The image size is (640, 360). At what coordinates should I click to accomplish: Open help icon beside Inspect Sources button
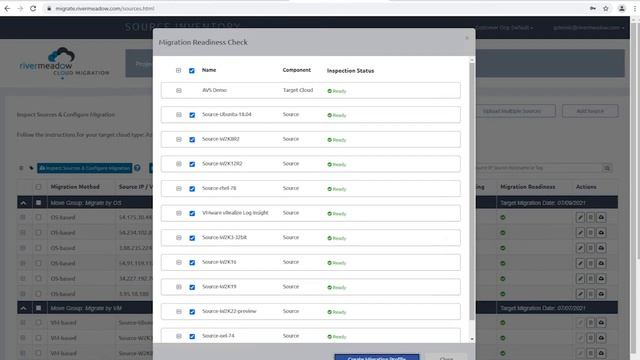coord(137,168)
